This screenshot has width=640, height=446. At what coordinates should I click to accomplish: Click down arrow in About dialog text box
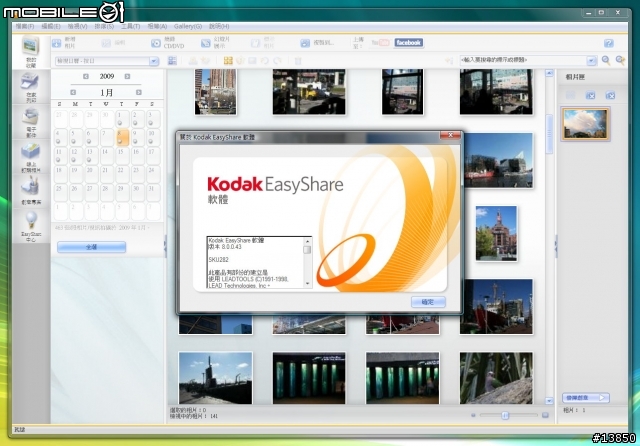tap(307, 284)
